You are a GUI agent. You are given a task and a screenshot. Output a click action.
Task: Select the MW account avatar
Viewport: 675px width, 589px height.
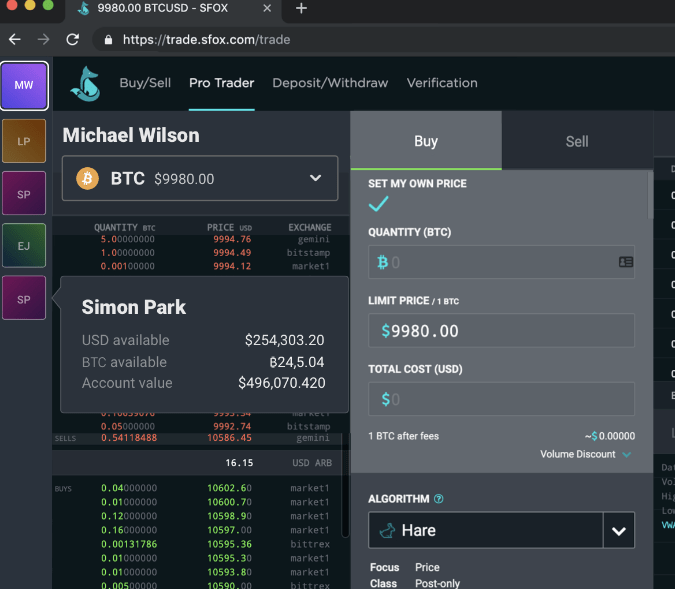[x=24, y=86]
